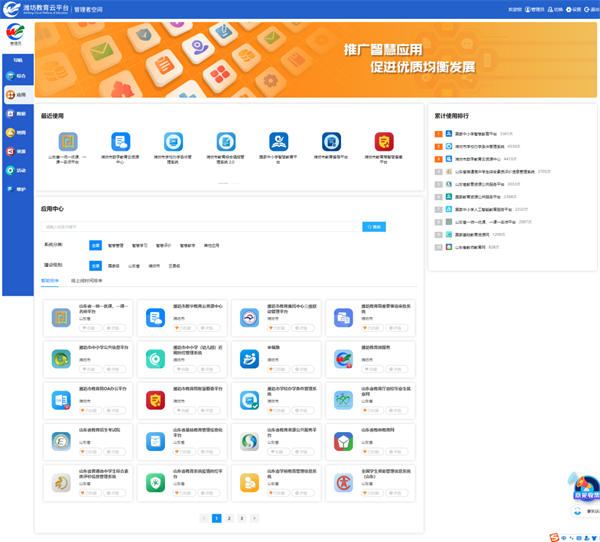Open 维护 in left navigation

click(18, 189)
